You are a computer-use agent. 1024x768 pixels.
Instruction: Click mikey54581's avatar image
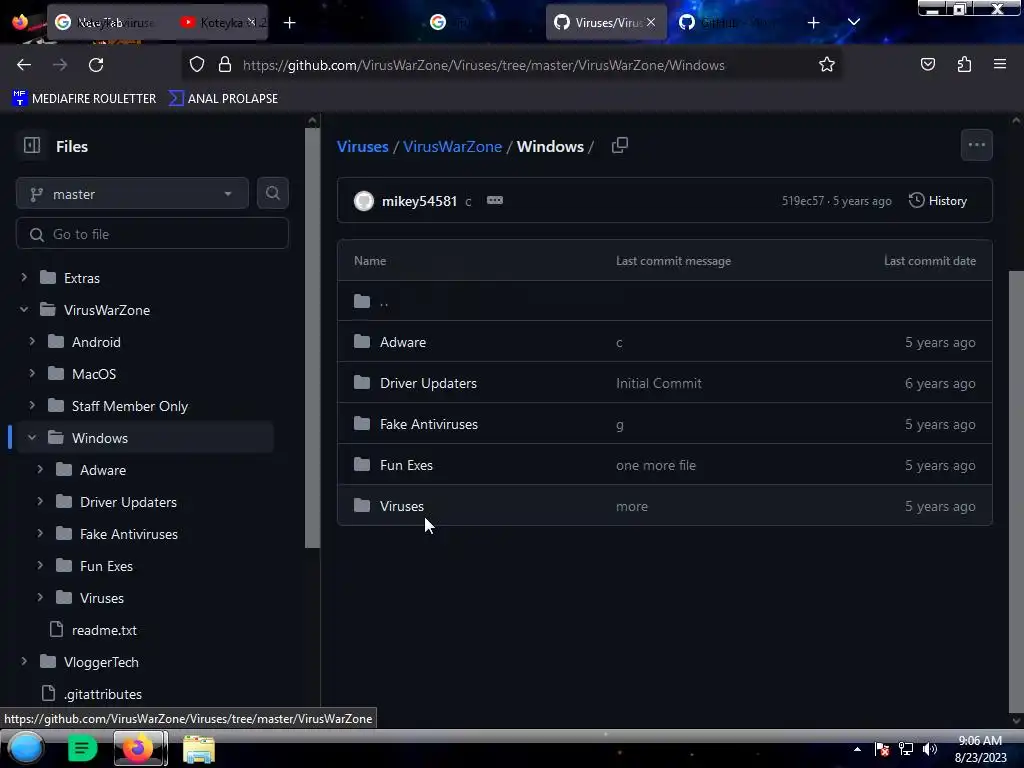364,200
